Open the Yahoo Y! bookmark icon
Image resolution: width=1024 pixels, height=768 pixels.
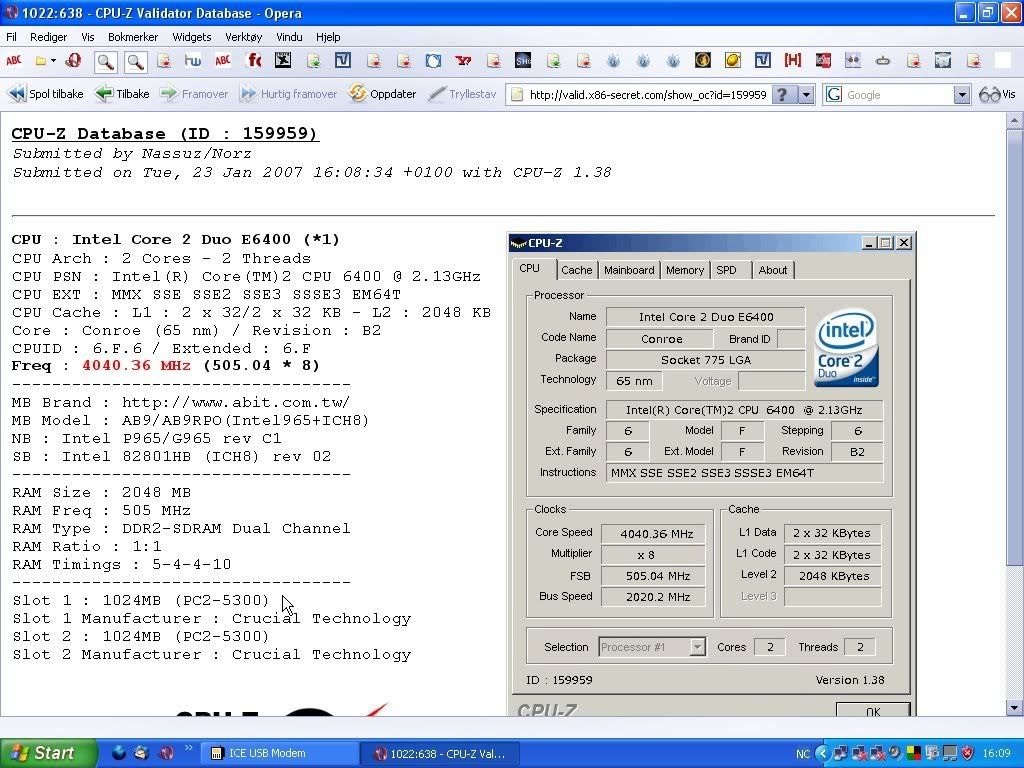463,61
